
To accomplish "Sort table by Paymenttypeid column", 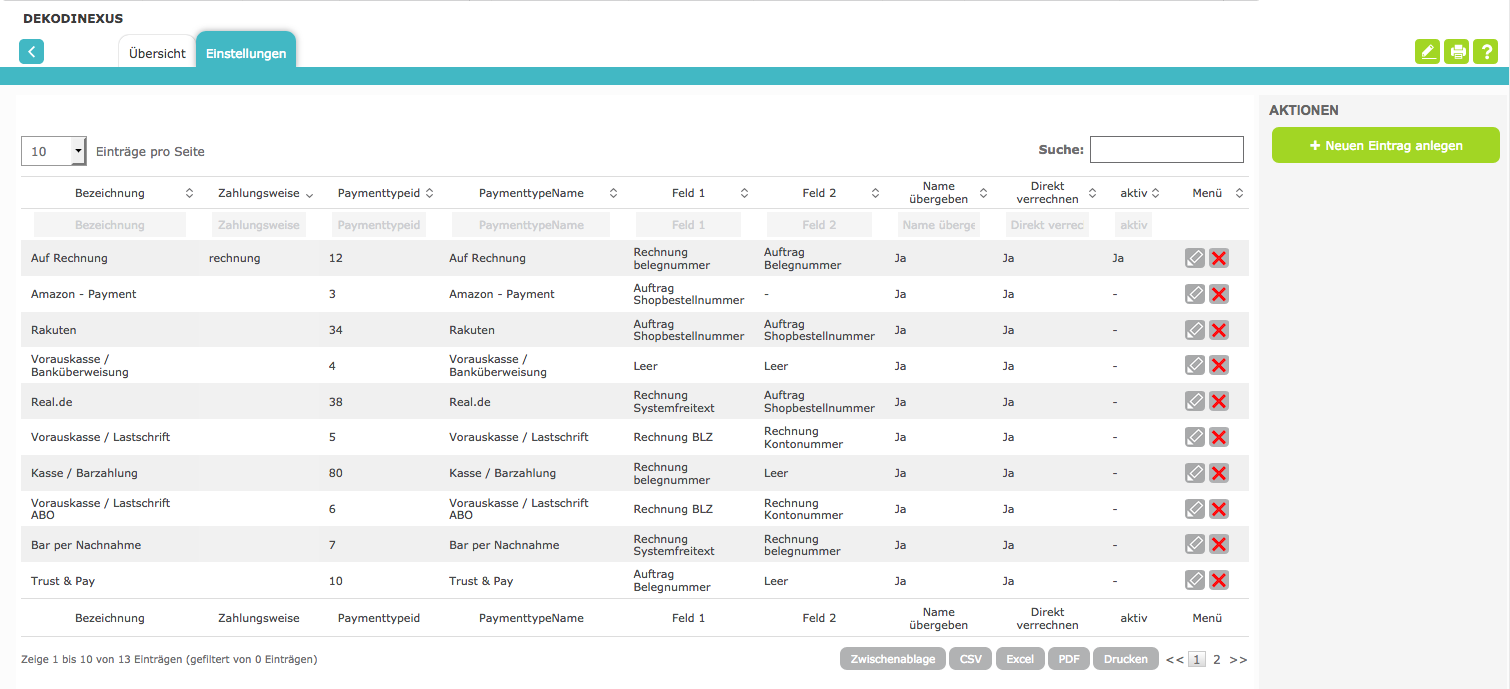I will (x=379, y=193).
